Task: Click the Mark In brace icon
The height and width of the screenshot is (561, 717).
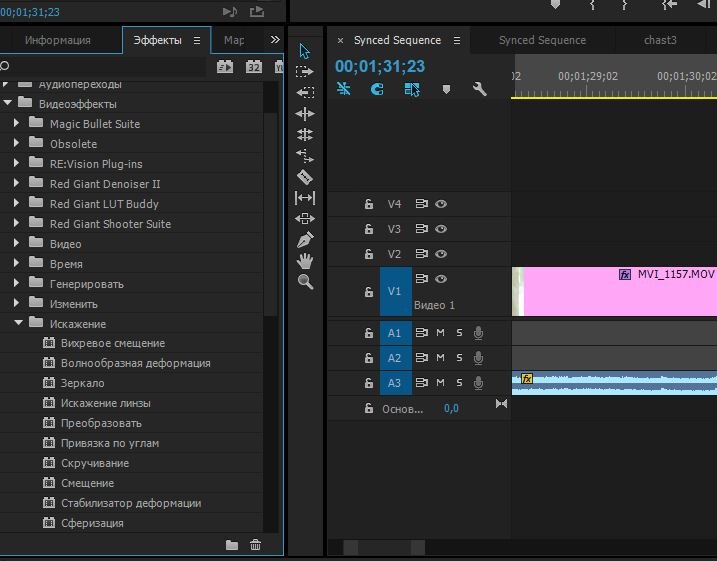Action: pyautogui.click(x=593, y=5)
